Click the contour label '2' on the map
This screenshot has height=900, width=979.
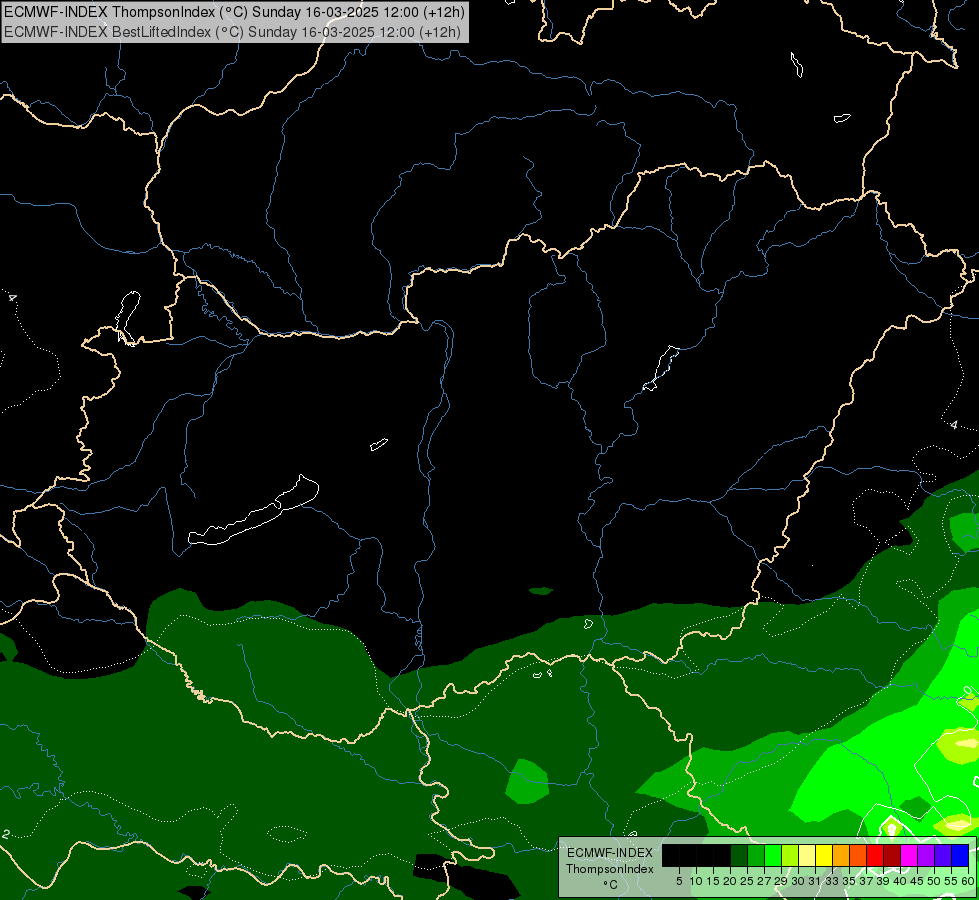[x=6, y=834]
